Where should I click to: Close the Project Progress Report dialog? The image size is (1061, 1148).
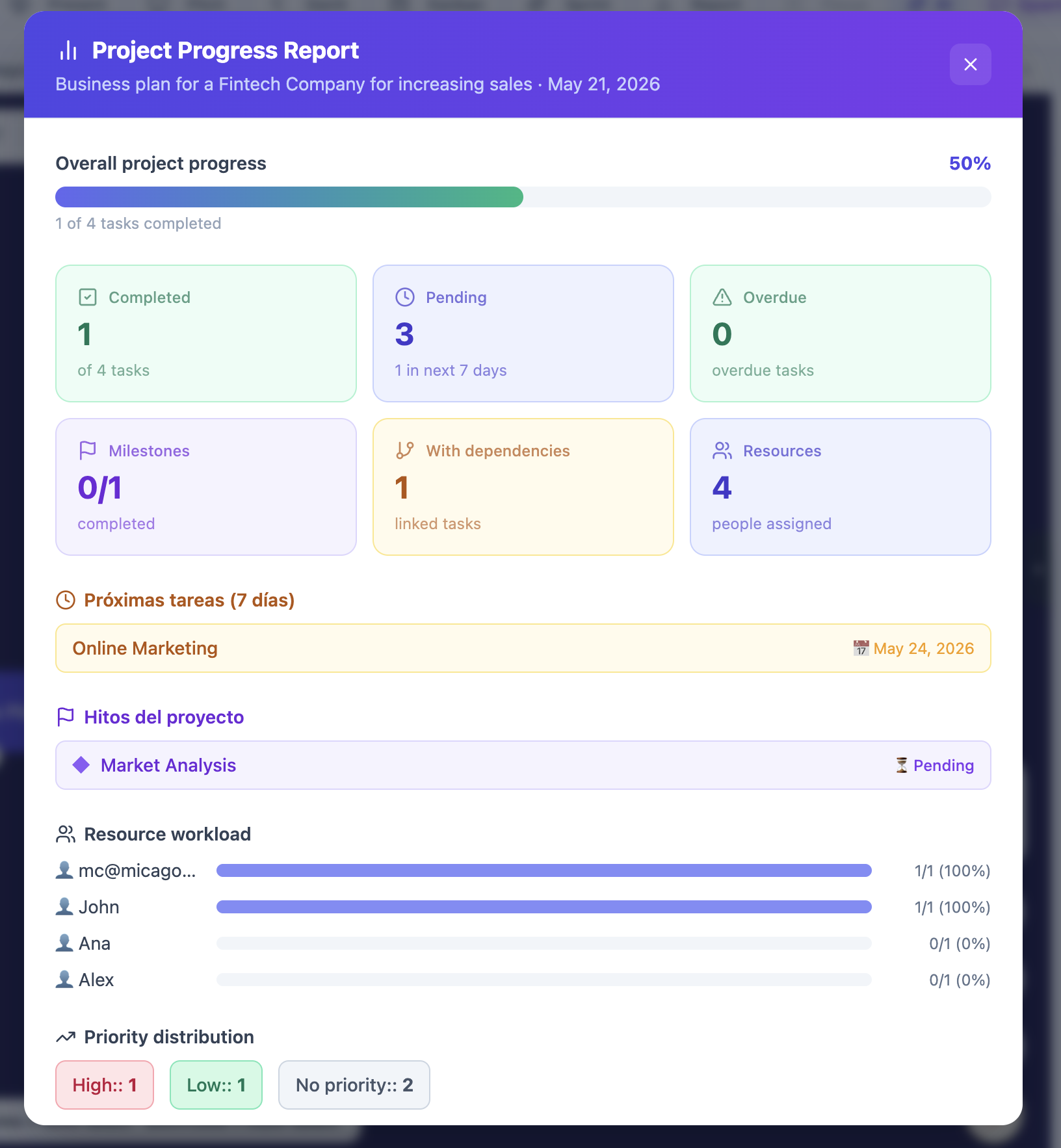click(970, 64)
